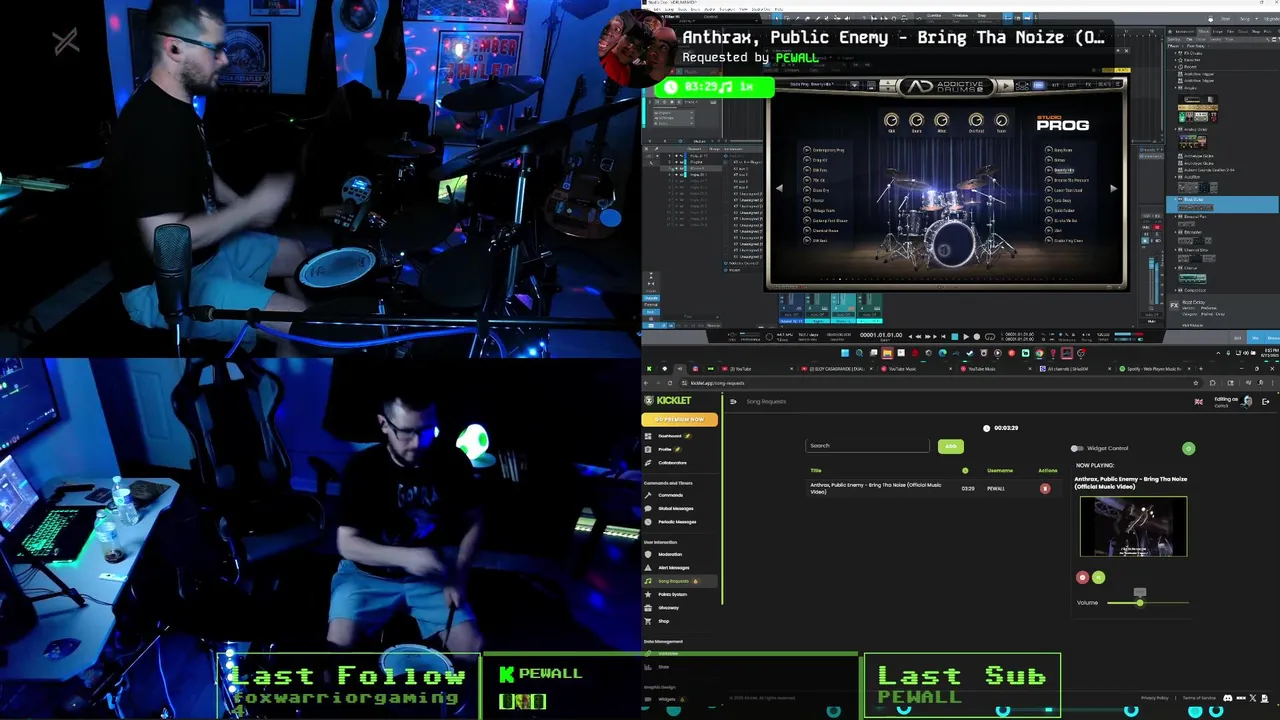1280x720 pixels.
Task: Switch to the FX tab in Addictive Drums
Action: pos(1088,85)
